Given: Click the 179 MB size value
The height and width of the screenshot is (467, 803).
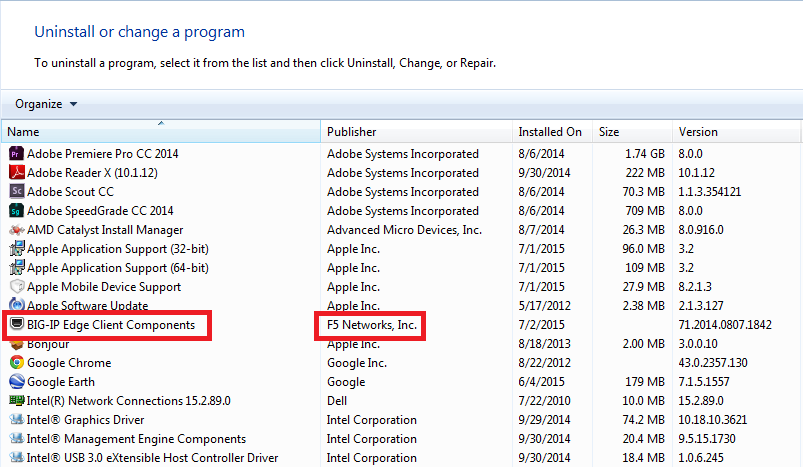Looking at the screenshot, I should tap(645, 382).
